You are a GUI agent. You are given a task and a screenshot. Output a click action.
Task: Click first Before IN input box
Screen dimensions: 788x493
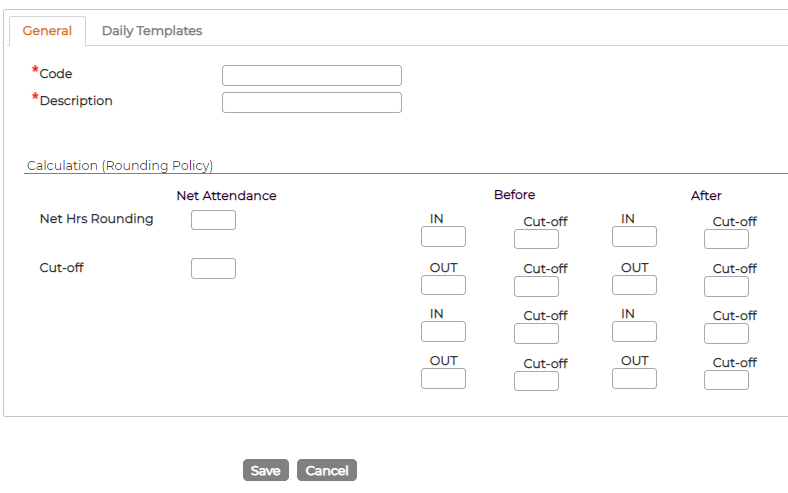tap(443, 236)
